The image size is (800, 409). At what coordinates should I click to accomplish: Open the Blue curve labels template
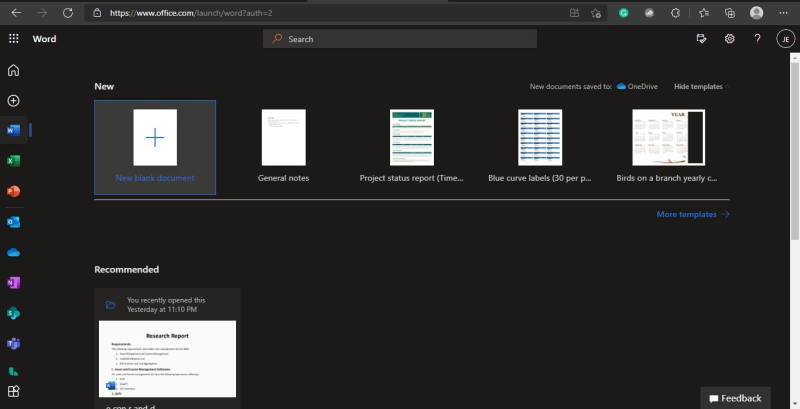(x=540, y=146)
